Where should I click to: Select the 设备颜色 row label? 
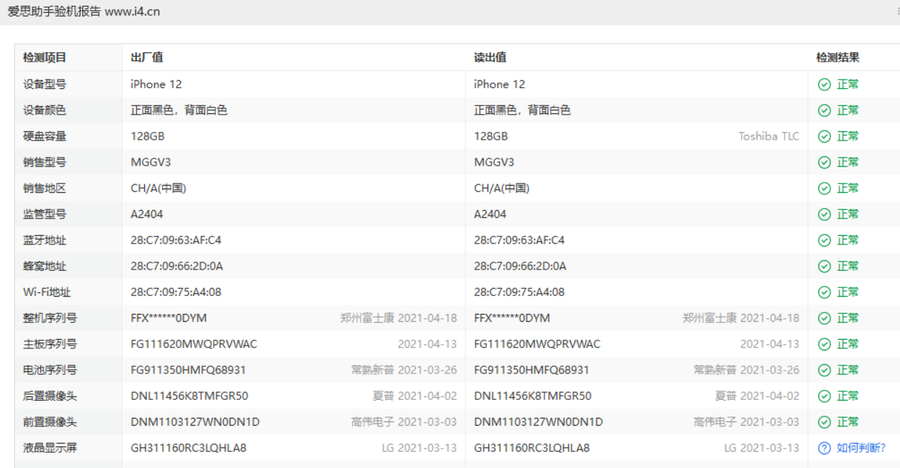(45, 110)
